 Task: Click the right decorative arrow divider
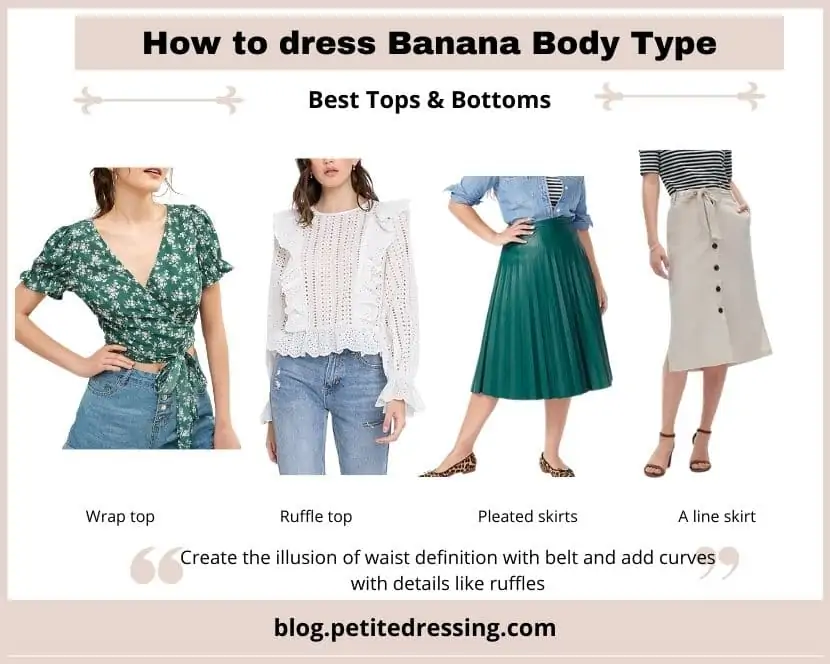point(680,96)
